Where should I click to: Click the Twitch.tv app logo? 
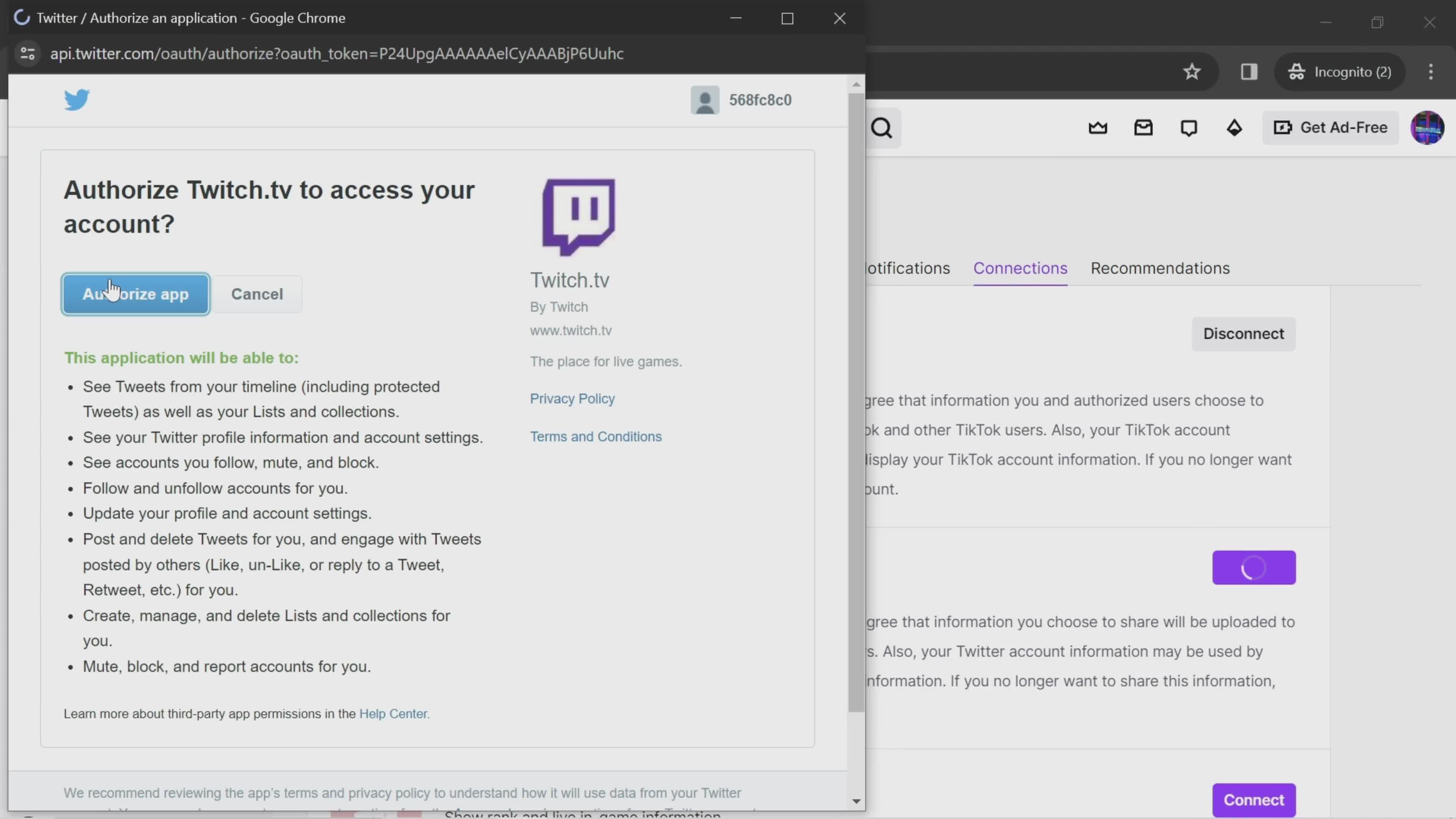578,217
